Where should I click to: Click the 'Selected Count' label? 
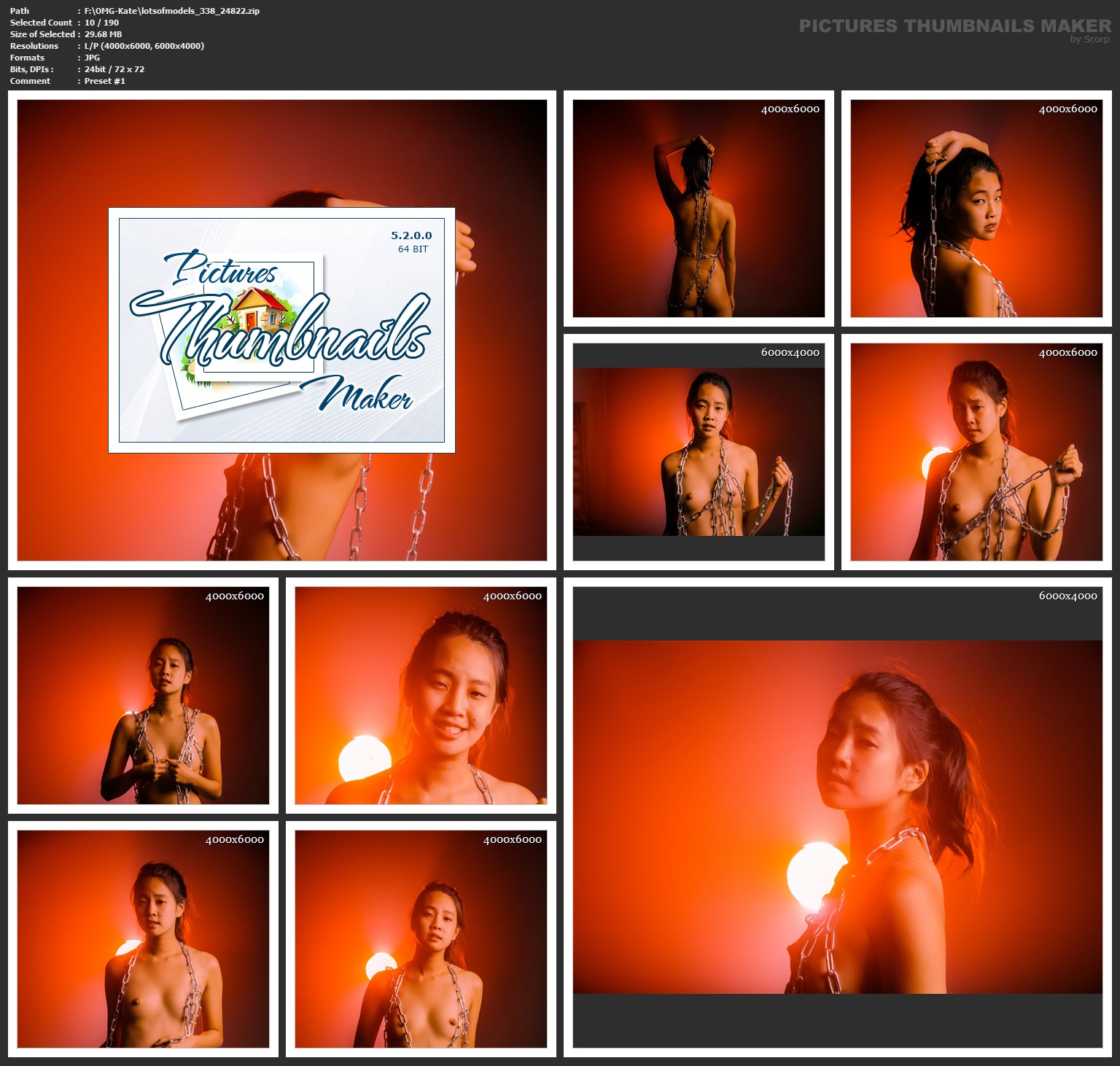pos(41,23)
